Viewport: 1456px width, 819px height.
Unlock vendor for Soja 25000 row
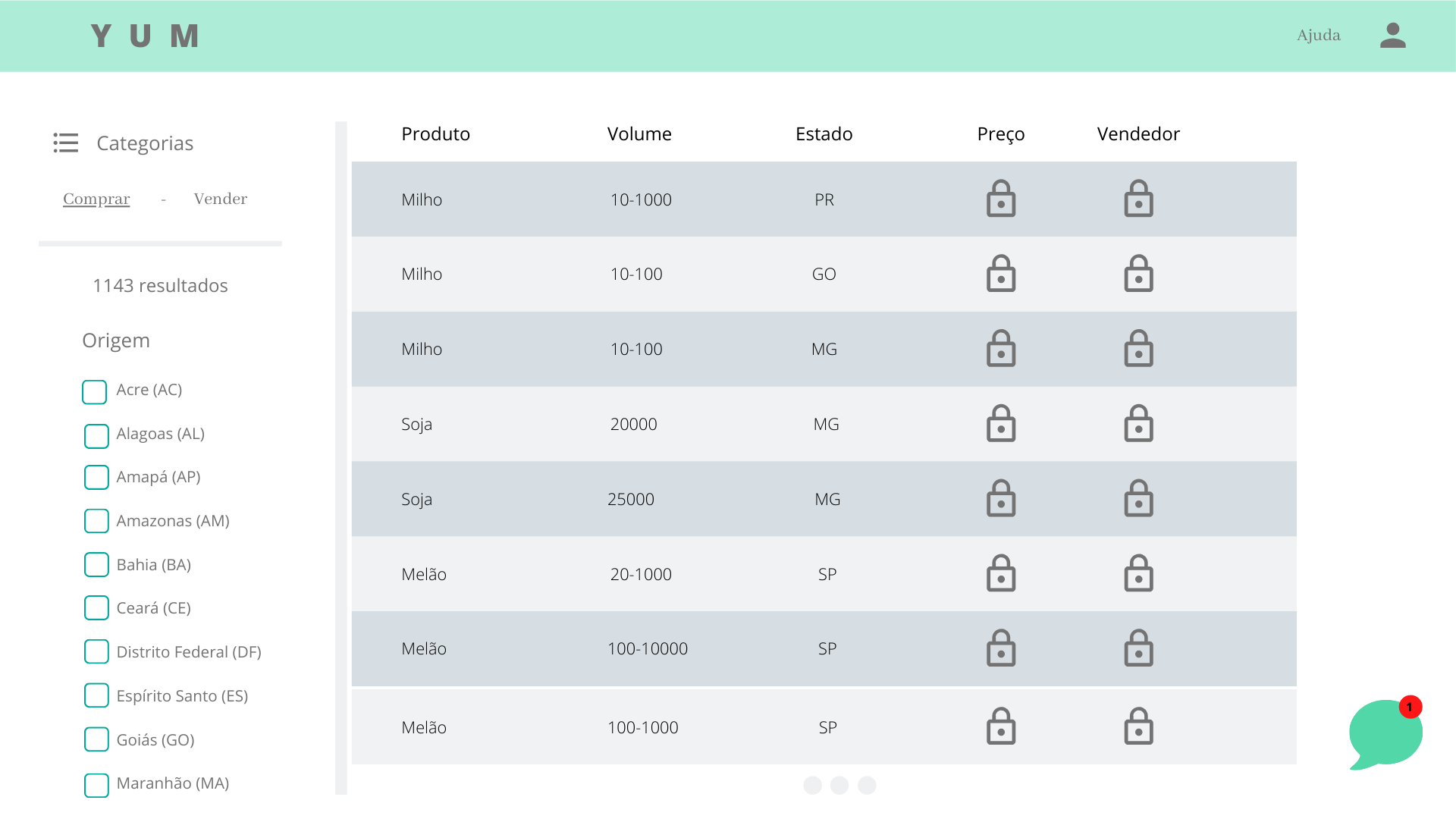(x=1138, y=499)
